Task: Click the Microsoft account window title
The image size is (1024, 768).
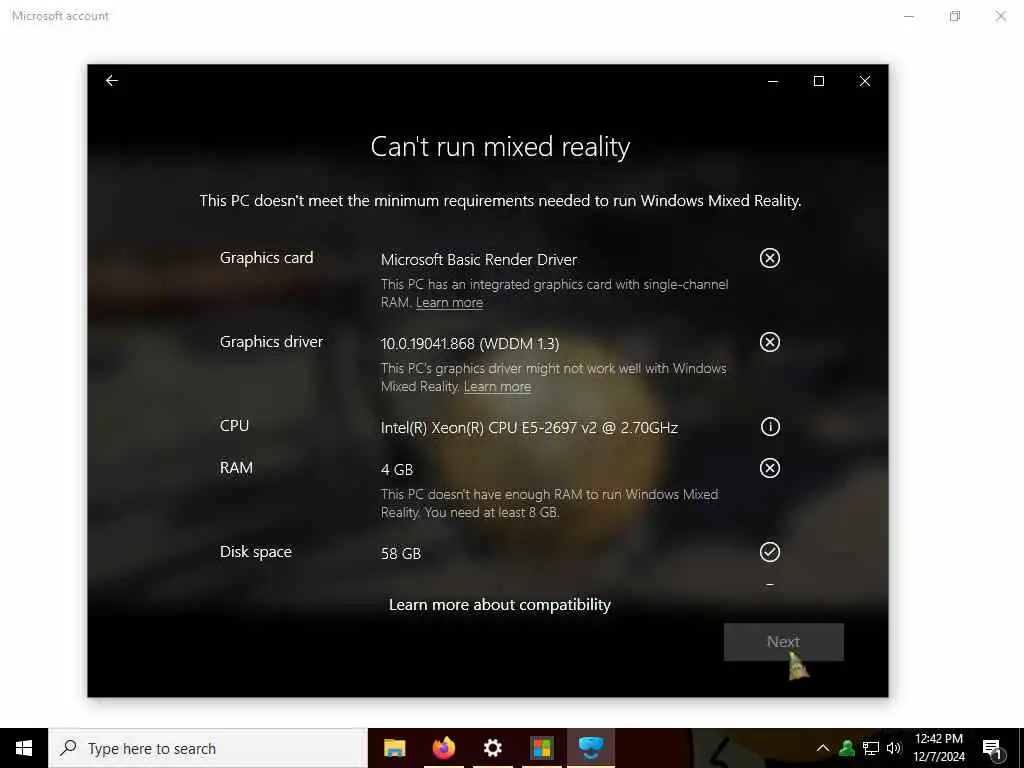Action: [60, 16]
